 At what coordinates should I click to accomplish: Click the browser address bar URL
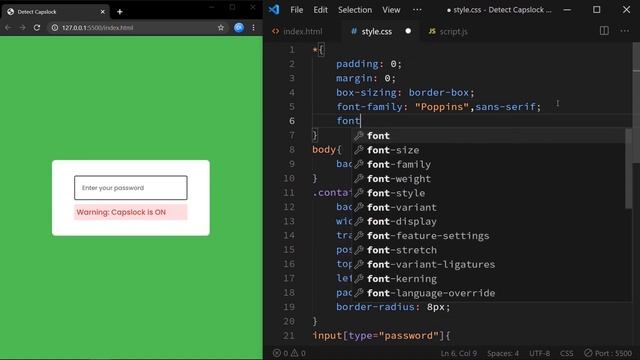click(x=98, y=27)
